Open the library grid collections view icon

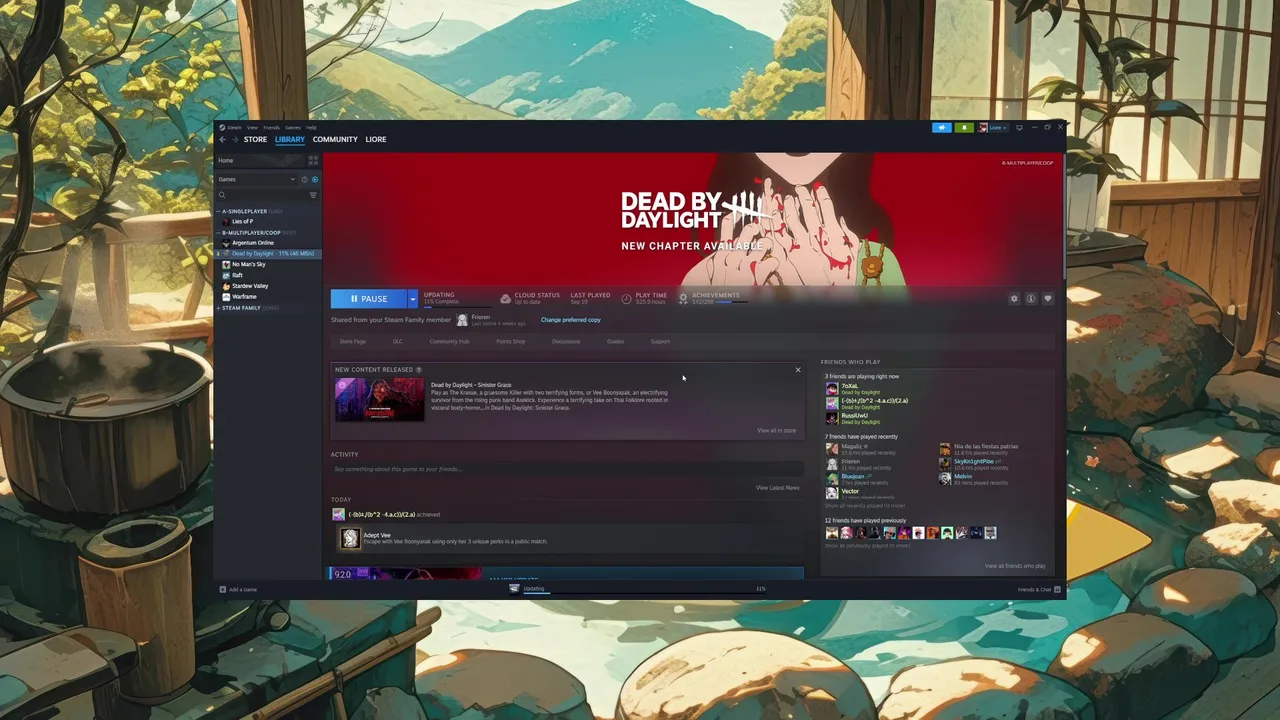pos(313,160)
